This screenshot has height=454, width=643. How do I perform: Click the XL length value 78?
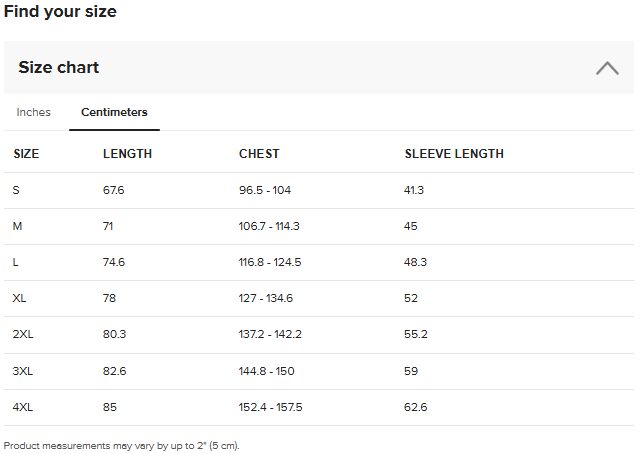pos(110,298)
